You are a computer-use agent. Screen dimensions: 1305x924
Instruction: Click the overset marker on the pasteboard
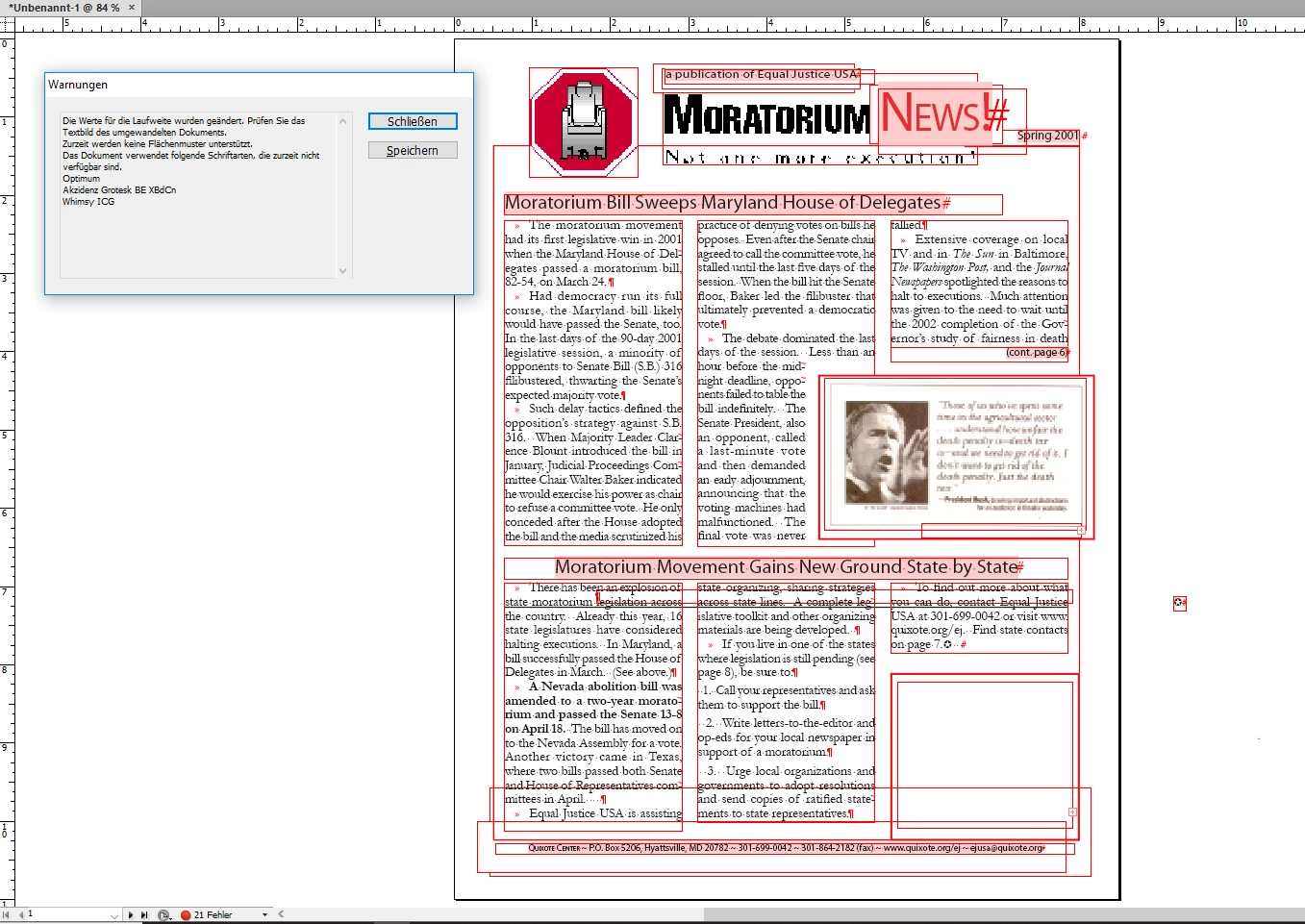(1179, 603)
